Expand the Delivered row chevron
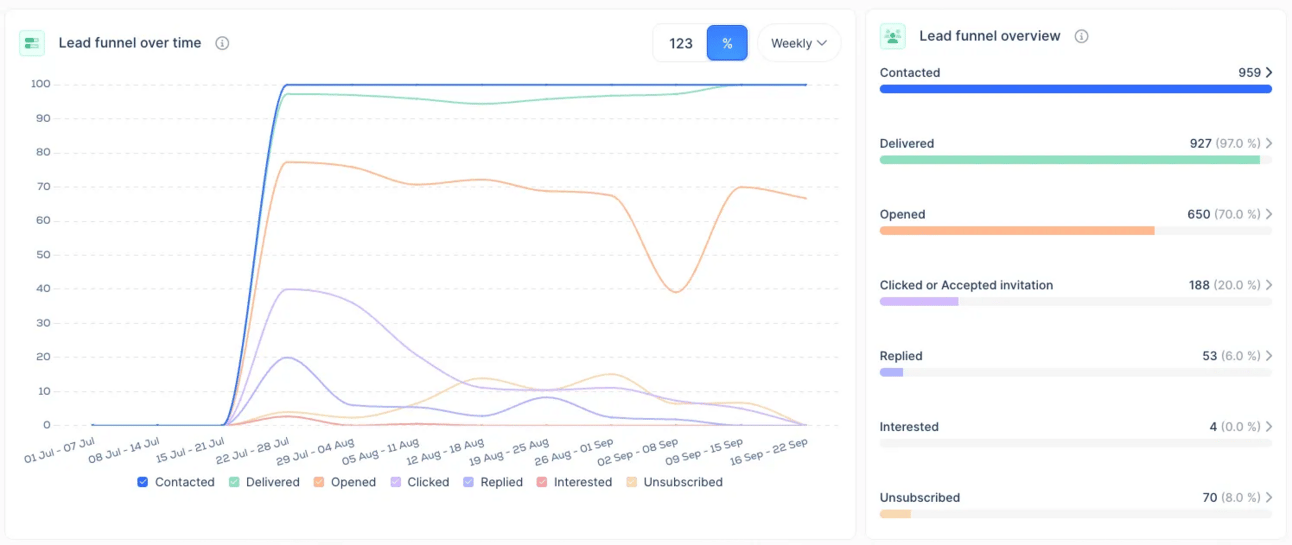This screenshot has height=545, width=1292. point(1269,143)
